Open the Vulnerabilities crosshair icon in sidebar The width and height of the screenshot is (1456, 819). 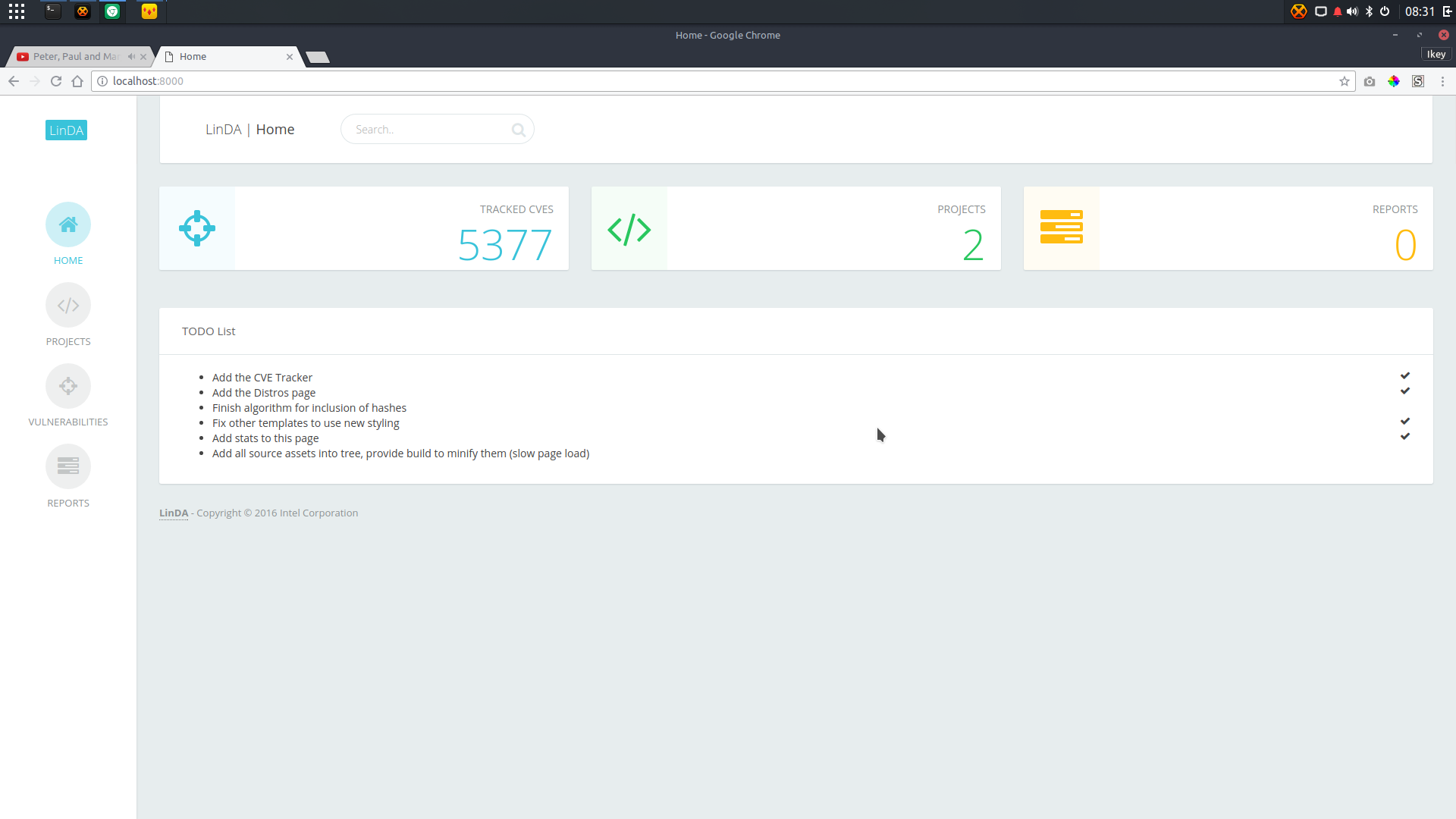tap(68, 386)
